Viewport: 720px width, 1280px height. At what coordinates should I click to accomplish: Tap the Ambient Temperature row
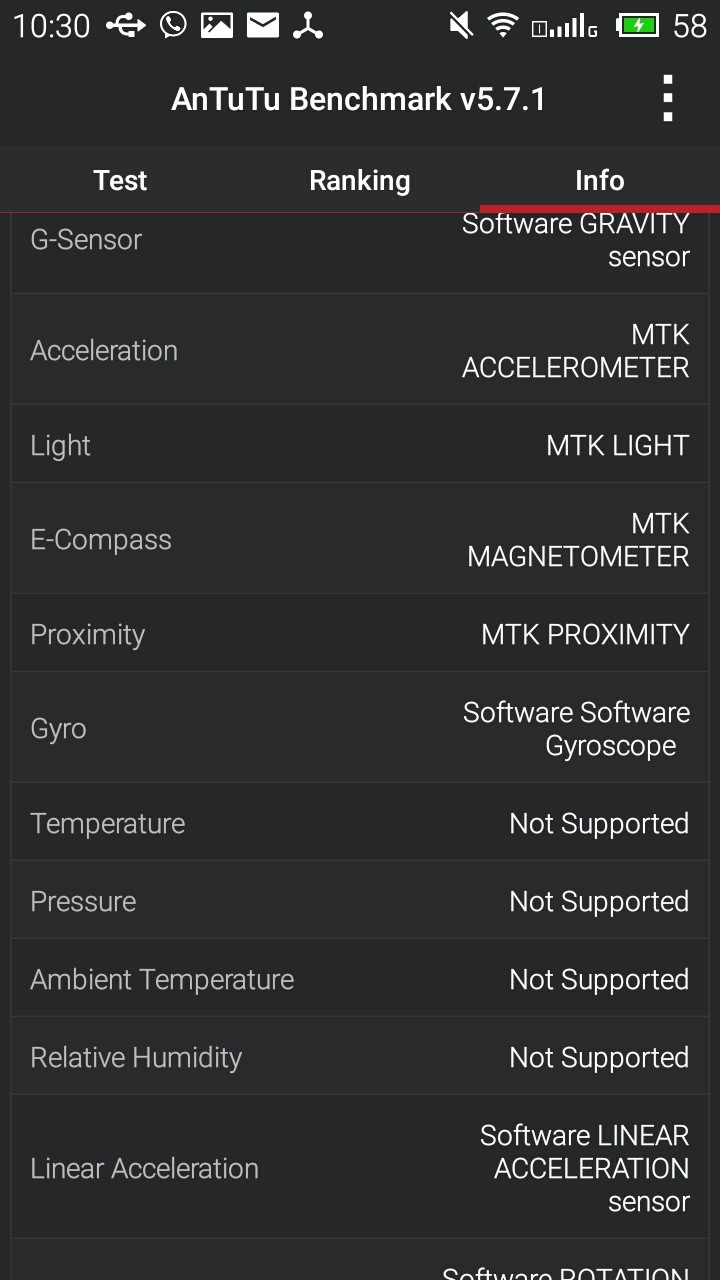tap(360, 979)
